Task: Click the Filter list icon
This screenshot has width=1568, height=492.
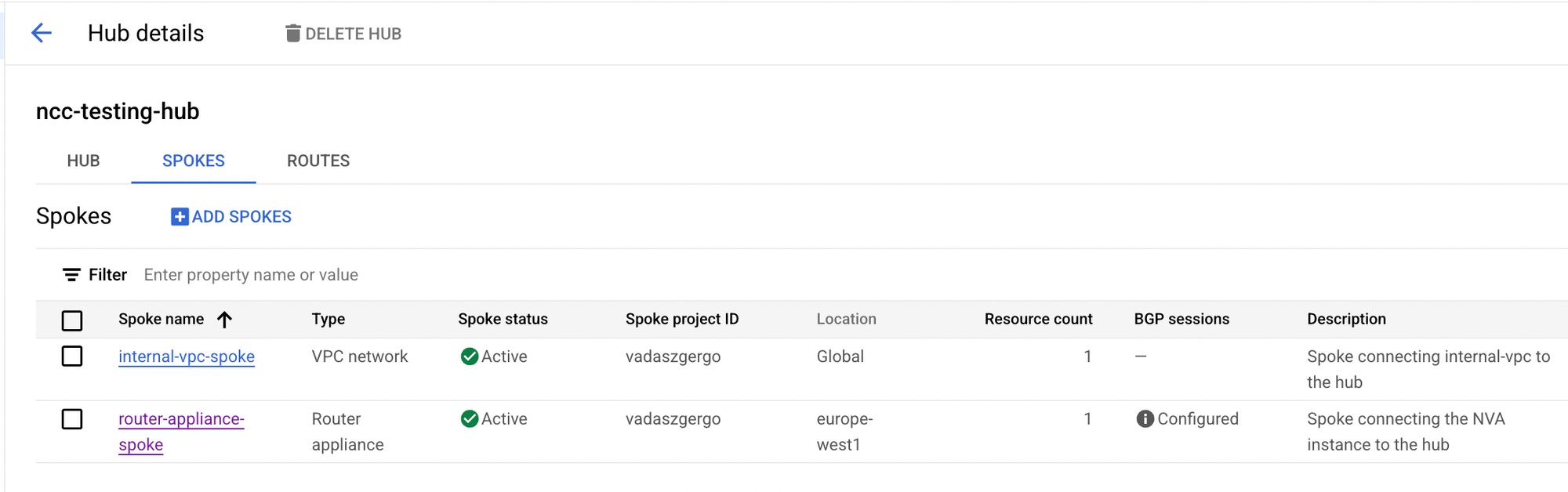Action: click(71, 275)
